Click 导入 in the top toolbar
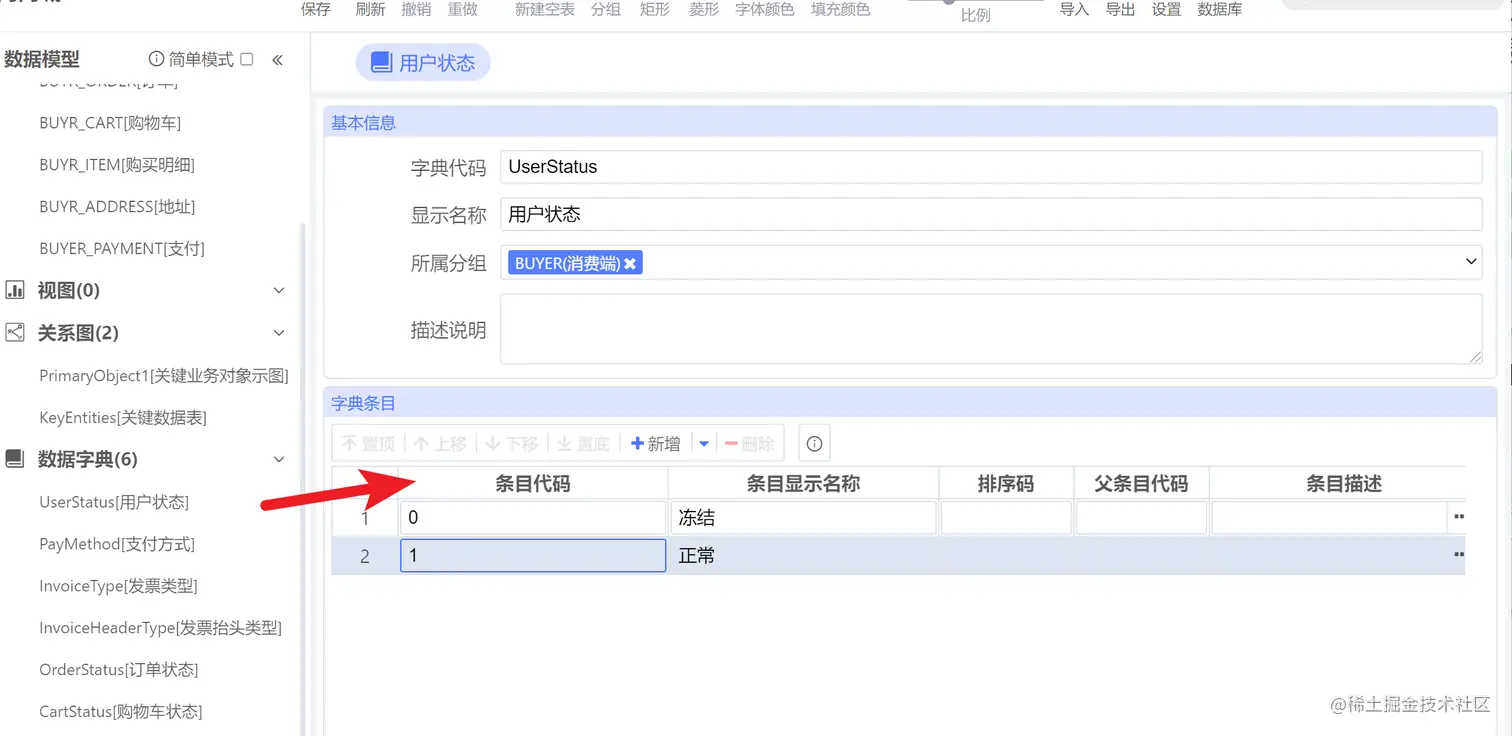The image size is (1512, 736). (1074, 9)
